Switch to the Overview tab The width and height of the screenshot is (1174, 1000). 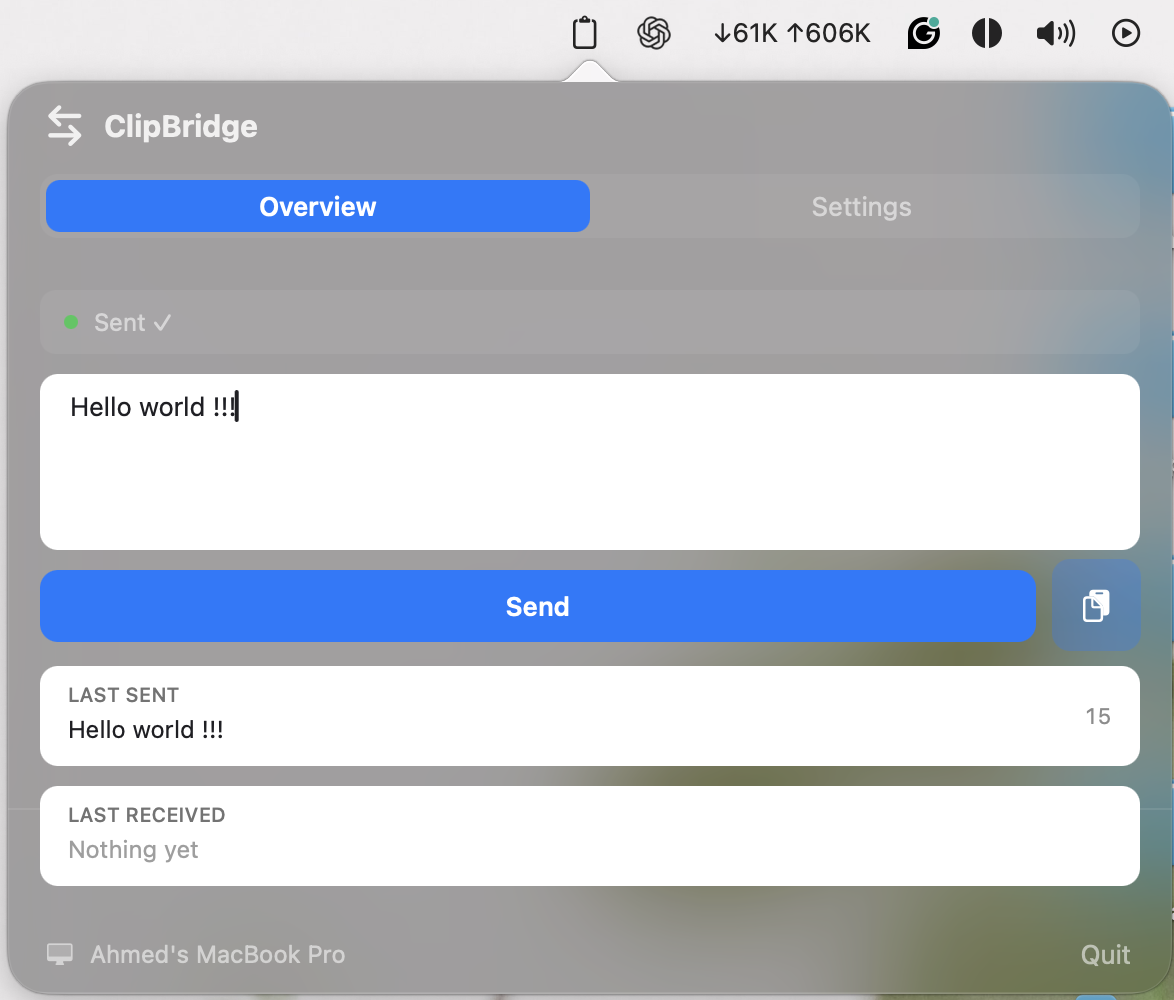pyautogui.click(x=317, y=207)
